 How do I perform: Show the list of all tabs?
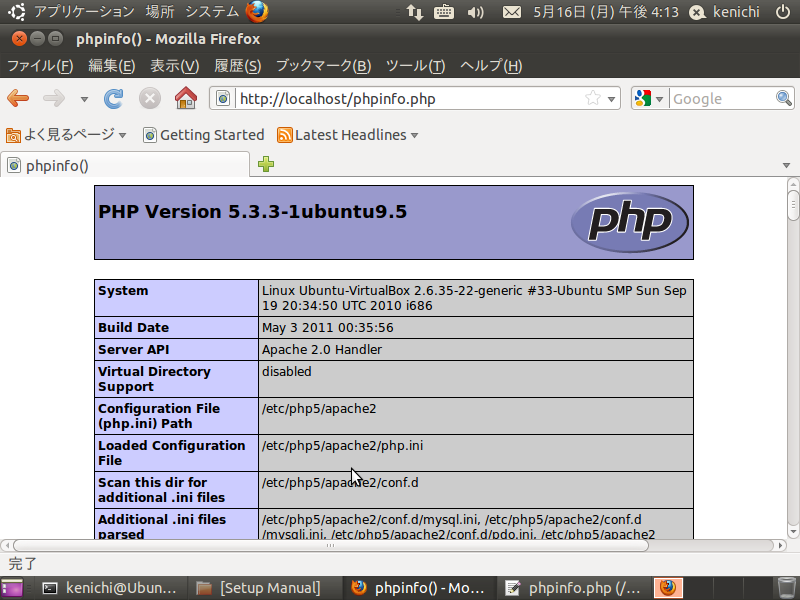(786, 165)
